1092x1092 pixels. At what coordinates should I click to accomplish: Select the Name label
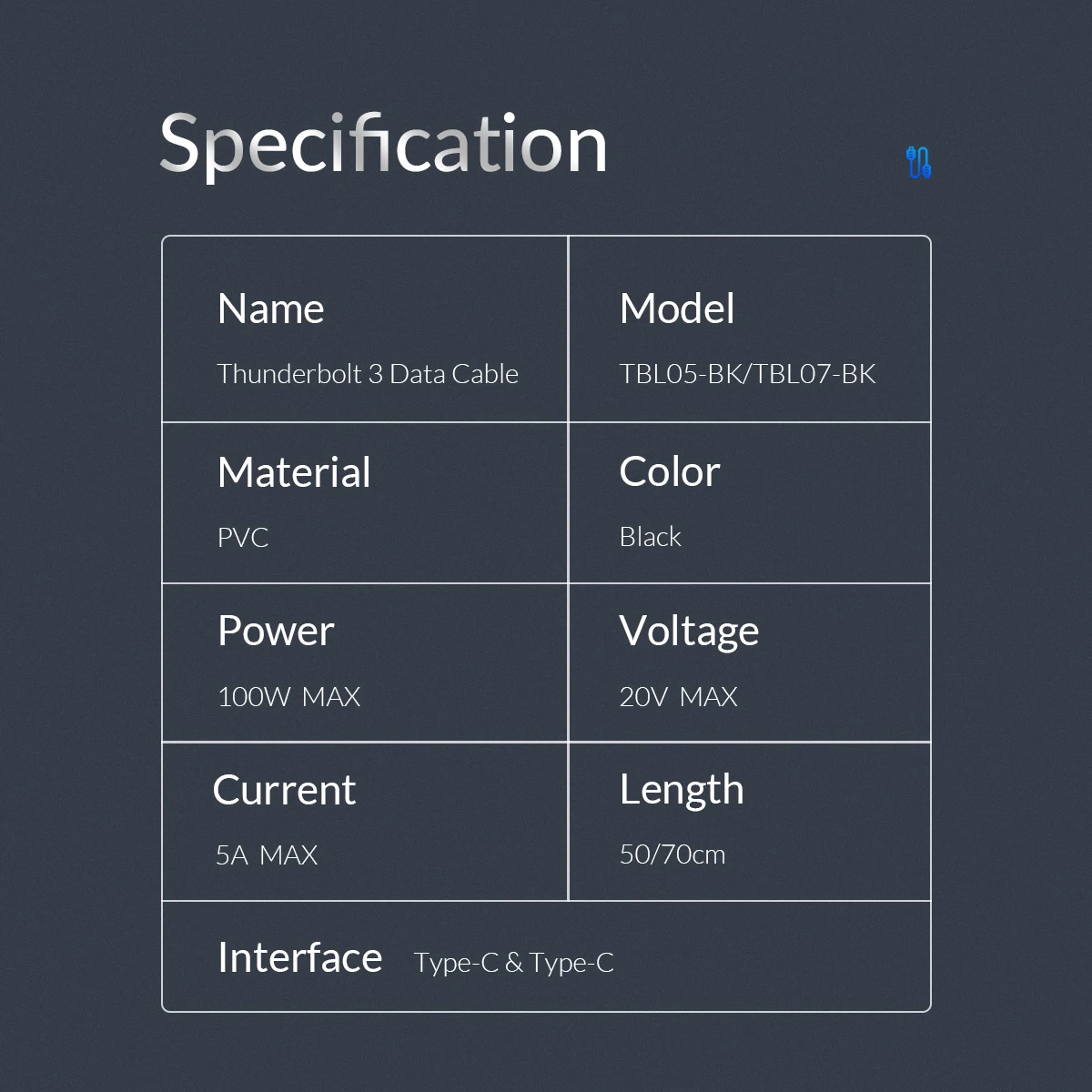tap(271, 309)
